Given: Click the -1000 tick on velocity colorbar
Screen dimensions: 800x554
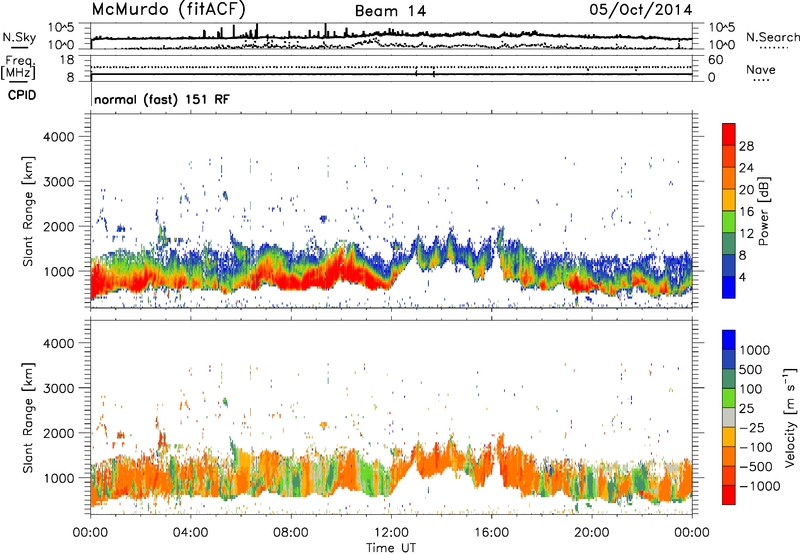Looking at the screenshot, I should click(x=760, y=486).
